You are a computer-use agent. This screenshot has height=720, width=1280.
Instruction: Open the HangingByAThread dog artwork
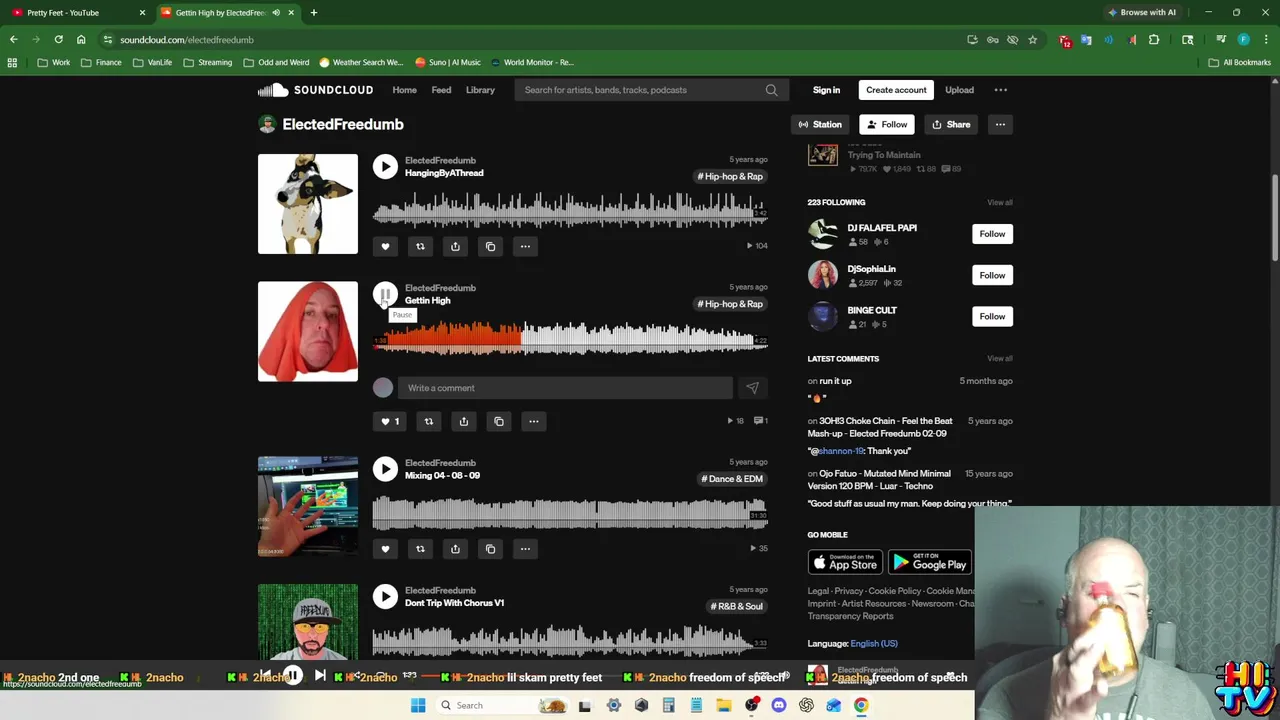pyautogui.click(x=308, y=204)
